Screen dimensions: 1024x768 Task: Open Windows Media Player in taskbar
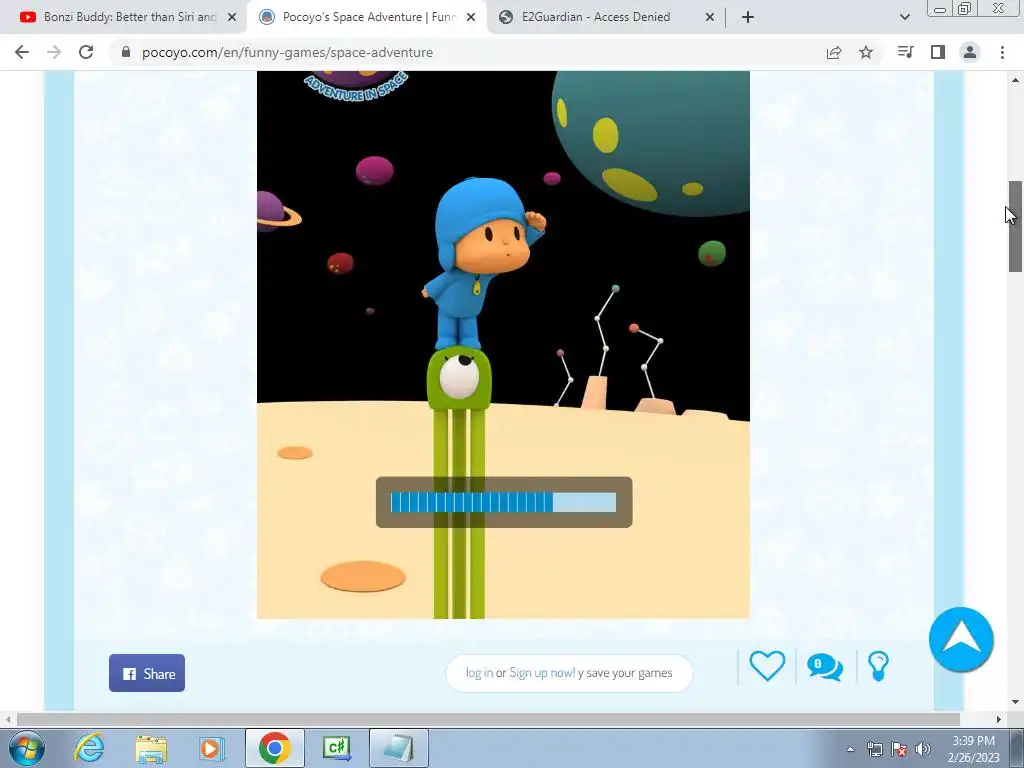(211, 748)
